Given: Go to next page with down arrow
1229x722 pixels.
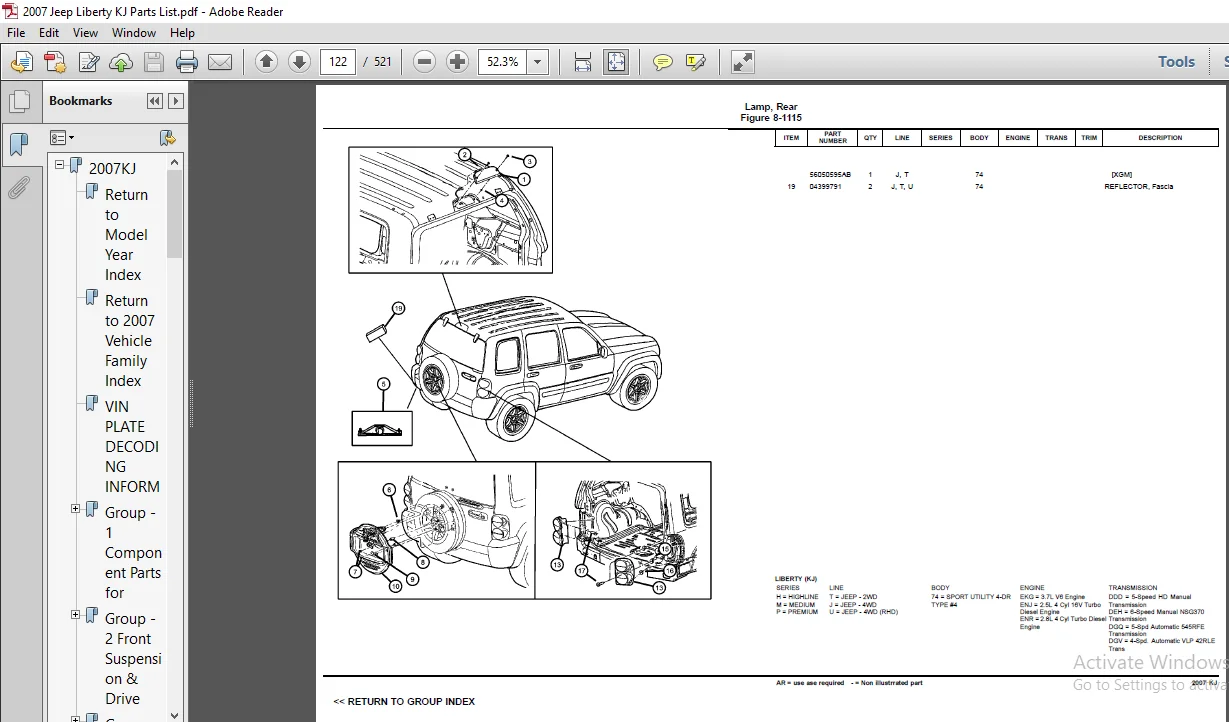Looking at the screenshot, I should click(x=299, y=62).
